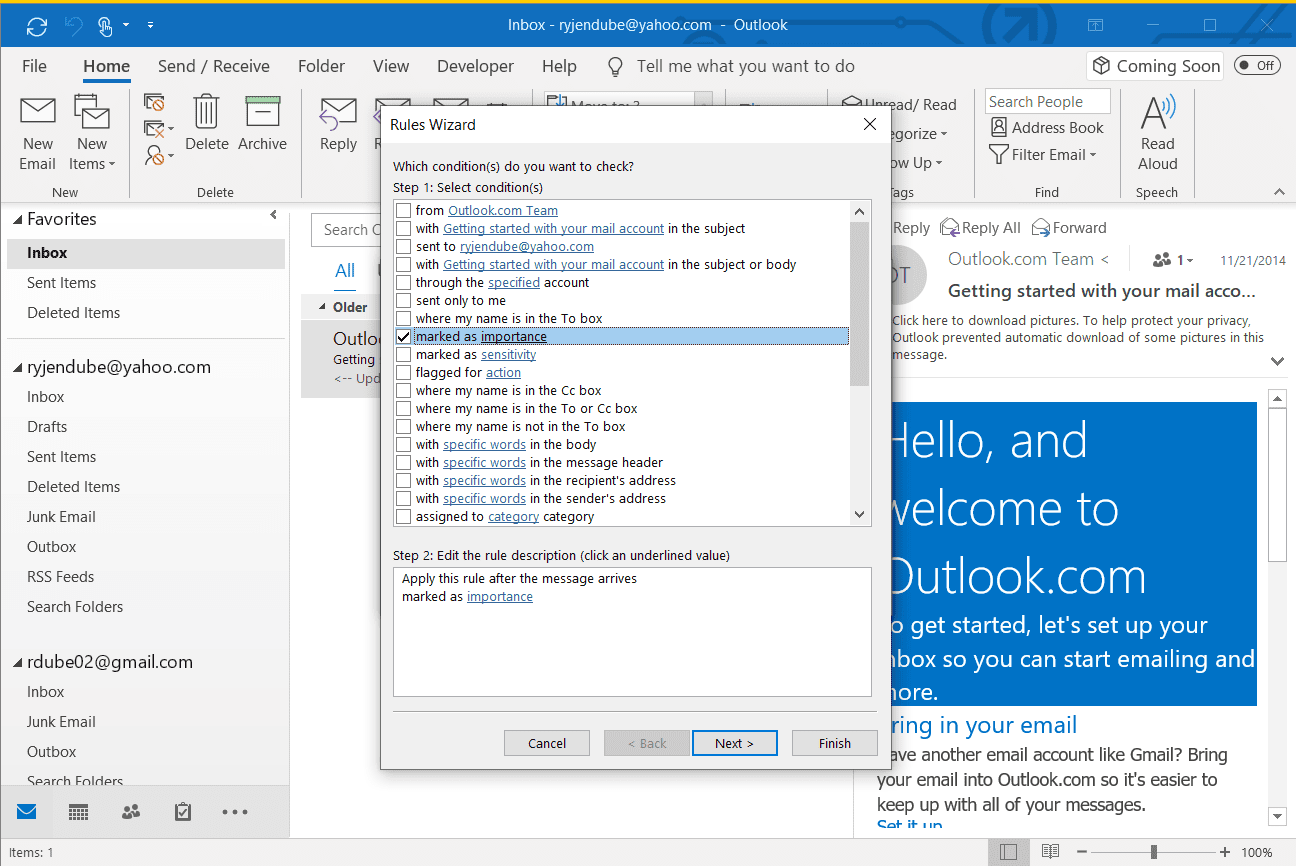The image size is (1296, 866).
Task: Click the Coming Soon button
Action: 1156,66
